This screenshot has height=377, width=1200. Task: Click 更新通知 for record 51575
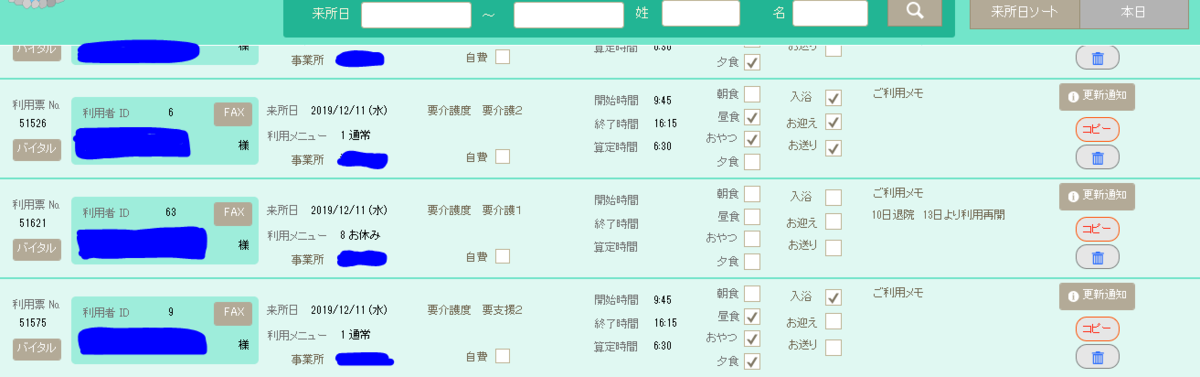[1097, 295]
